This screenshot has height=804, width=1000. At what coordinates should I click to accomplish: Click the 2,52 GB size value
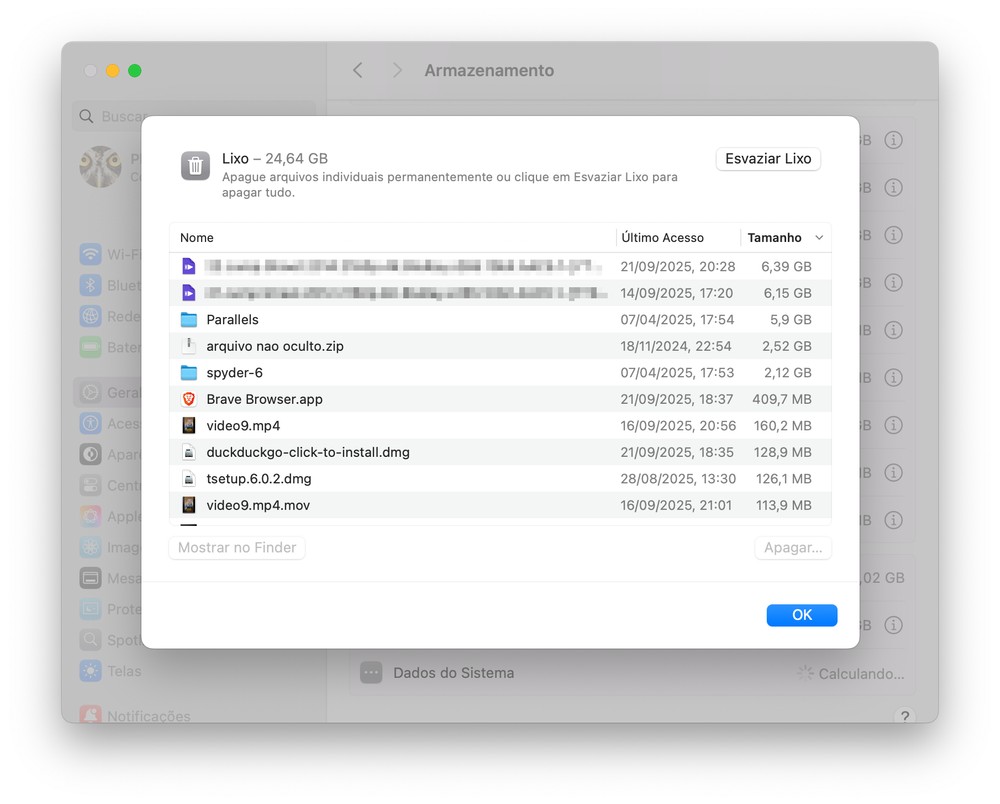[786, 346]
